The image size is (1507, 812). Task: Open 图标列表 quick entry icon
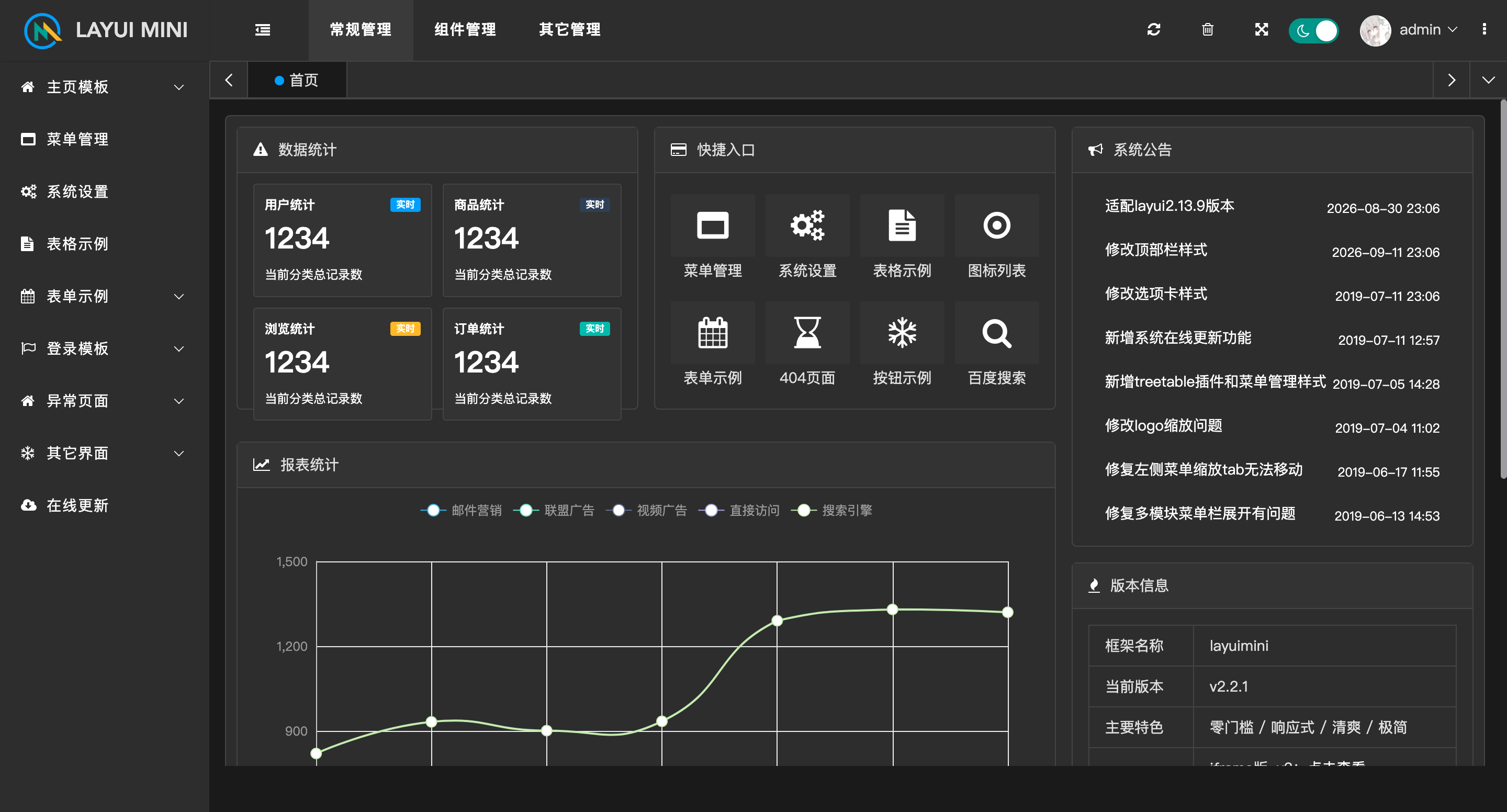tap(997, 224)
